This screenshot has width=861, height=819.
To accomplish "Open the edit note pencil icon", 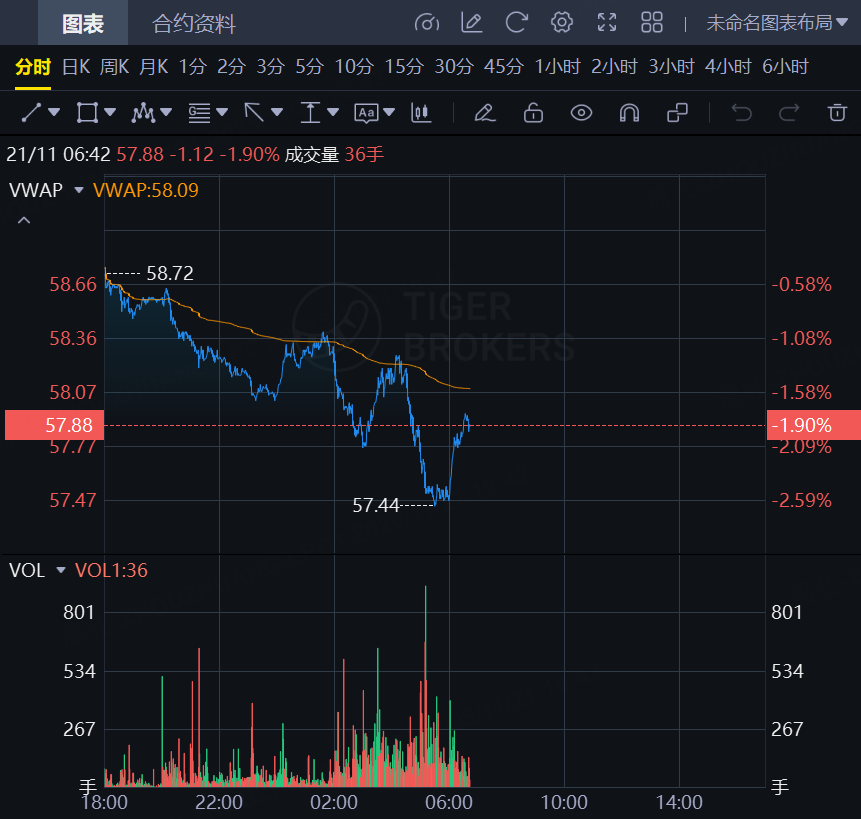I will point(471,22).
